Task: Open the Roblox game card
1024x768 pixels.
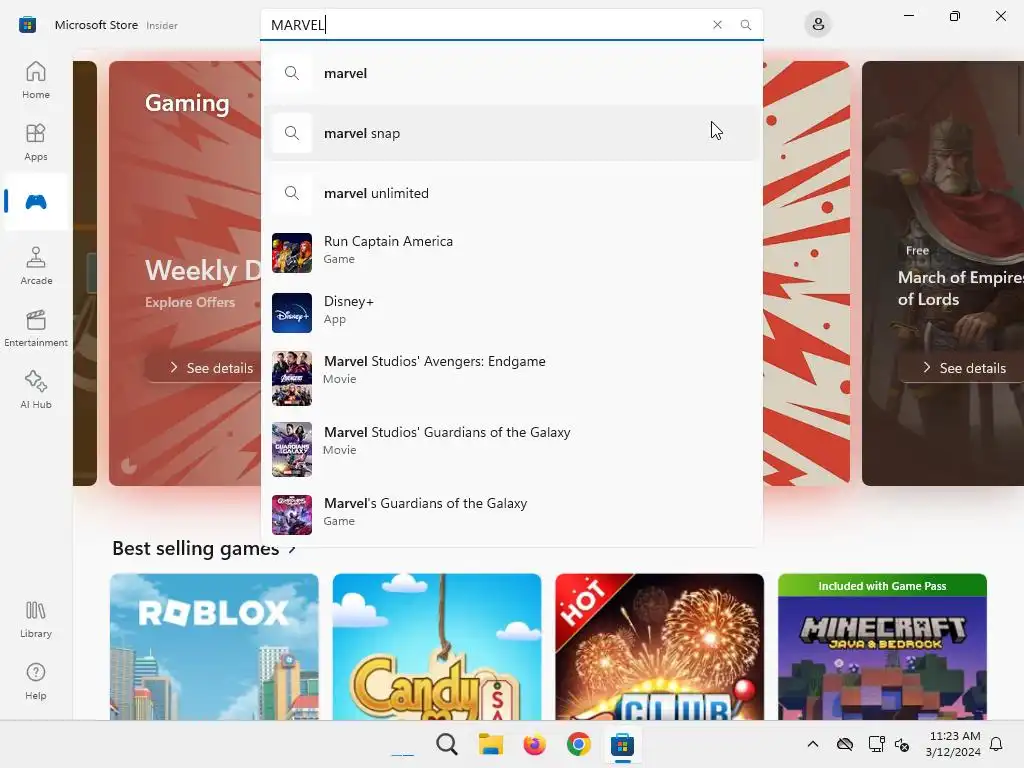Action: pyautogui.click(x=214, y=647)
